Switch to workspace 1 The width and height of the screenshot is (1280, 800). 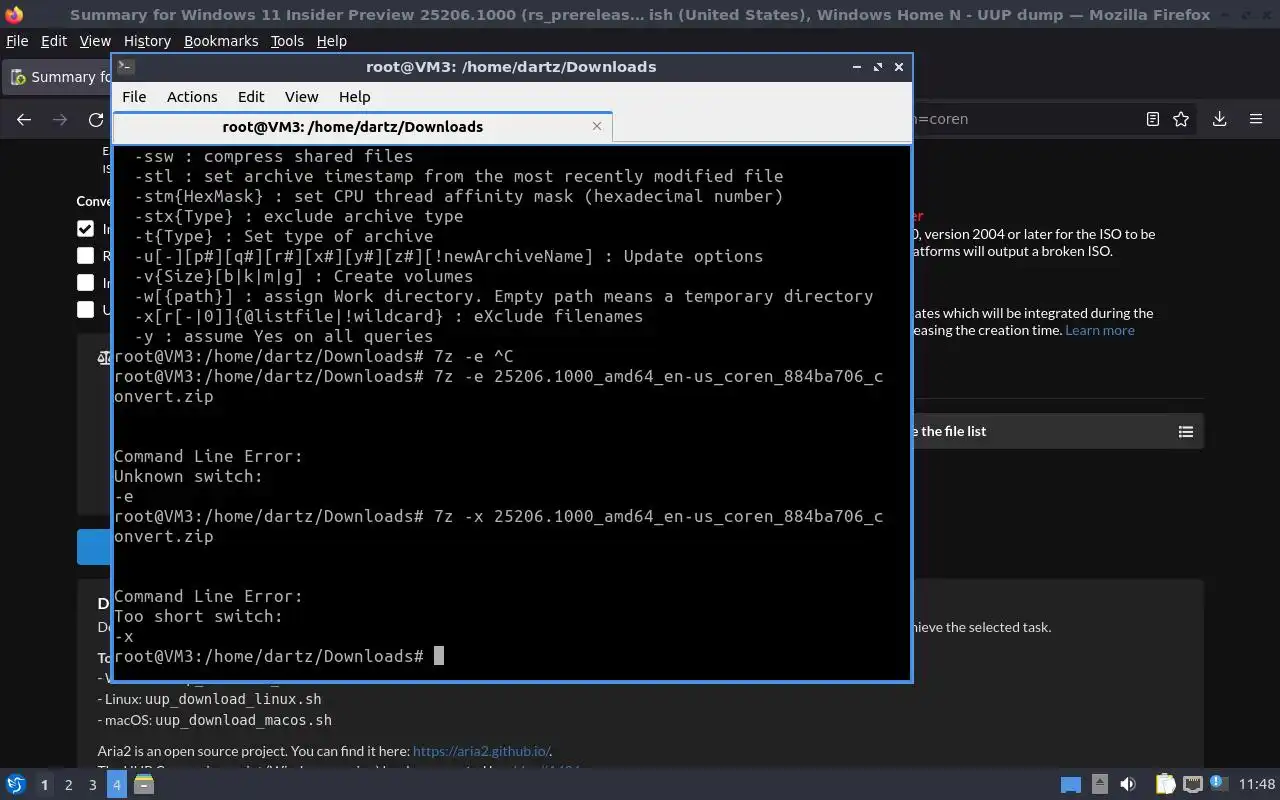click(x=44, y=785)
